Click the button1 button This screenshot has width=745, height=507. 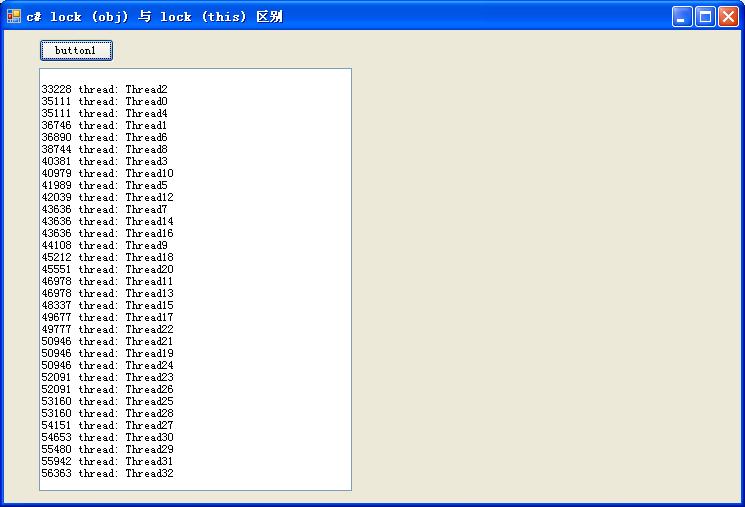click(x=76, y=50)
